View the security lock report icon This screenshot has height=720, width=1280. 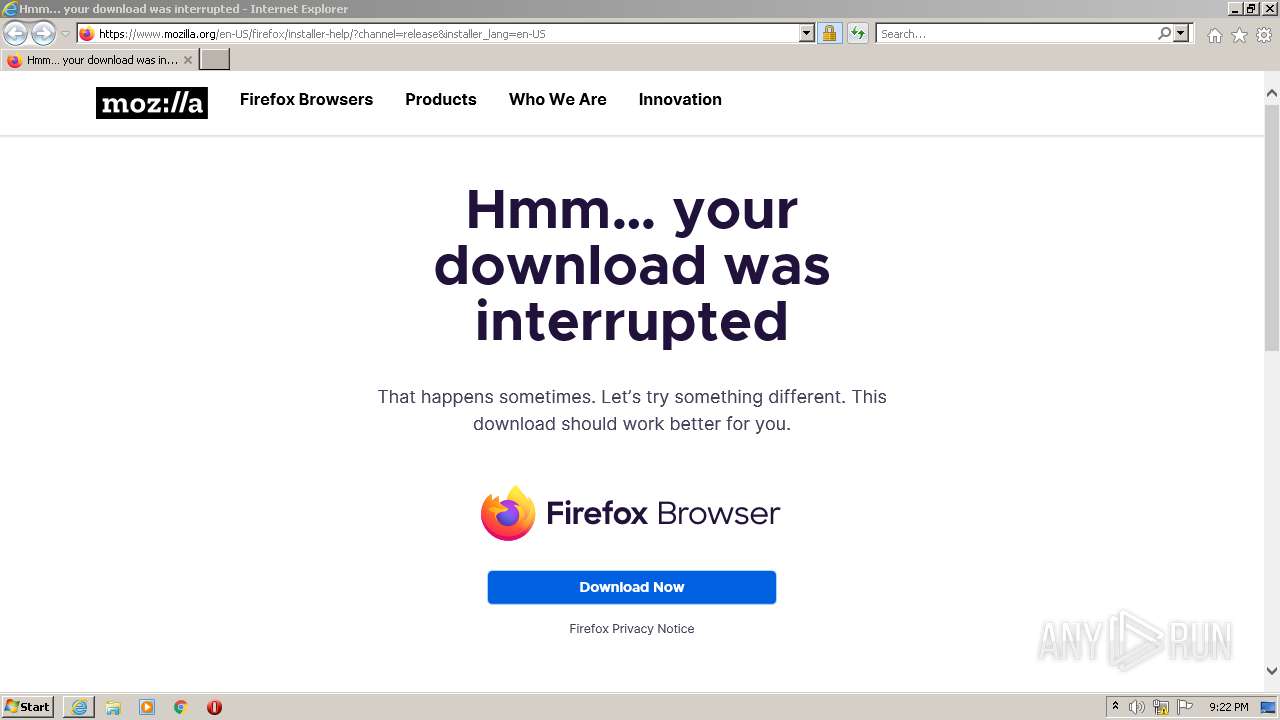(x=829, y=34)
